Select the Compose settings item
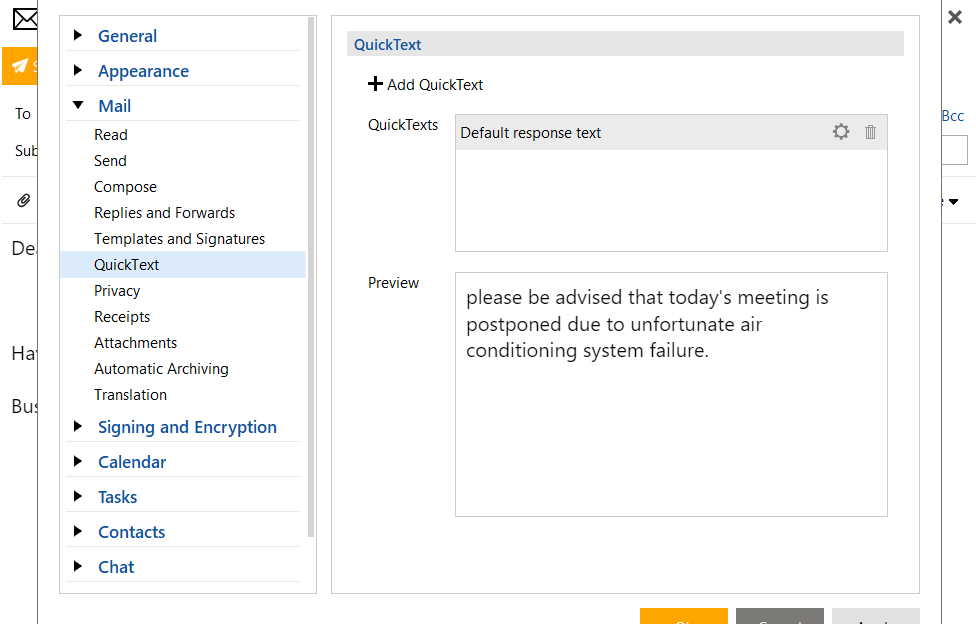976x624 pixels. click(125, 187)
